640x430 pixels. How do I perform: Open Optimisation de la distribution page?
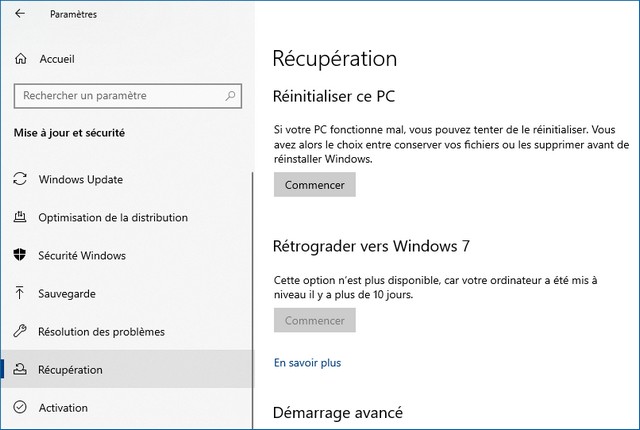pos(113,218)
